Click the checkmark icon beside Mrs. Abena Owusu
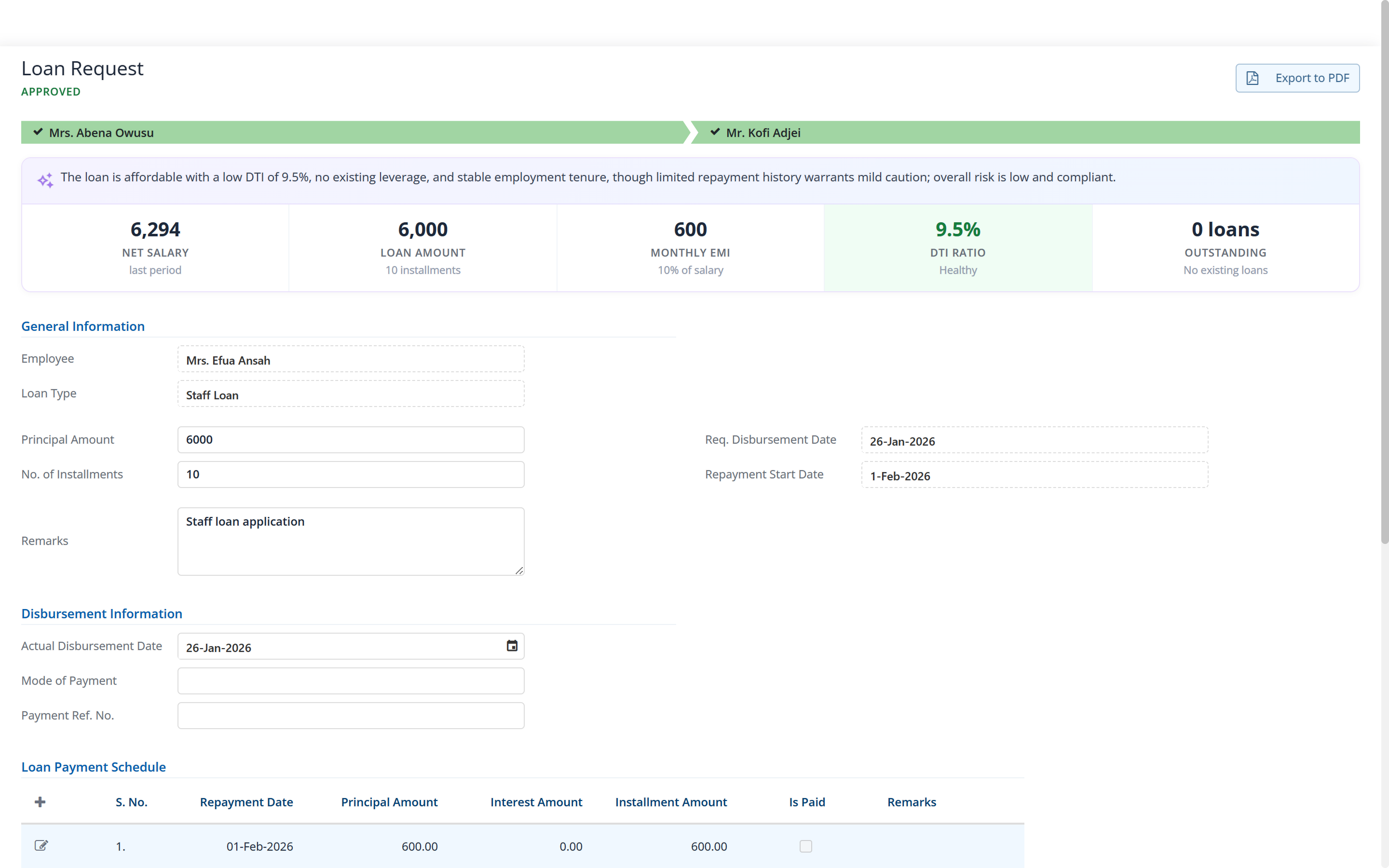The height and width of the screenshot is (868, 1389). click(x=38, y=132)
